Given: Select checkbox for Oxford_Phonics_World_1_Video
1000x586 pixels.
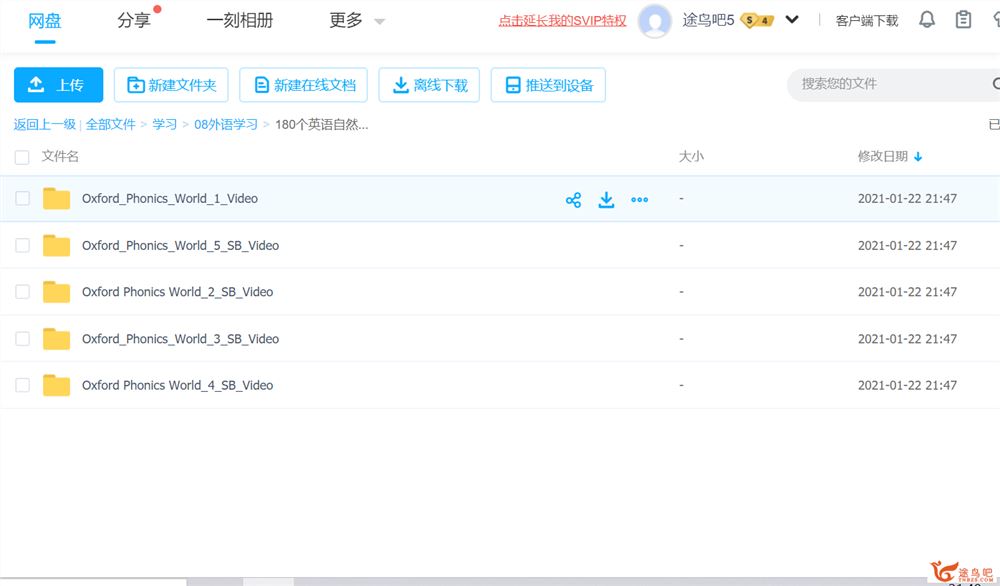Looking at the screenshot, I should click(x=22, y=198).
